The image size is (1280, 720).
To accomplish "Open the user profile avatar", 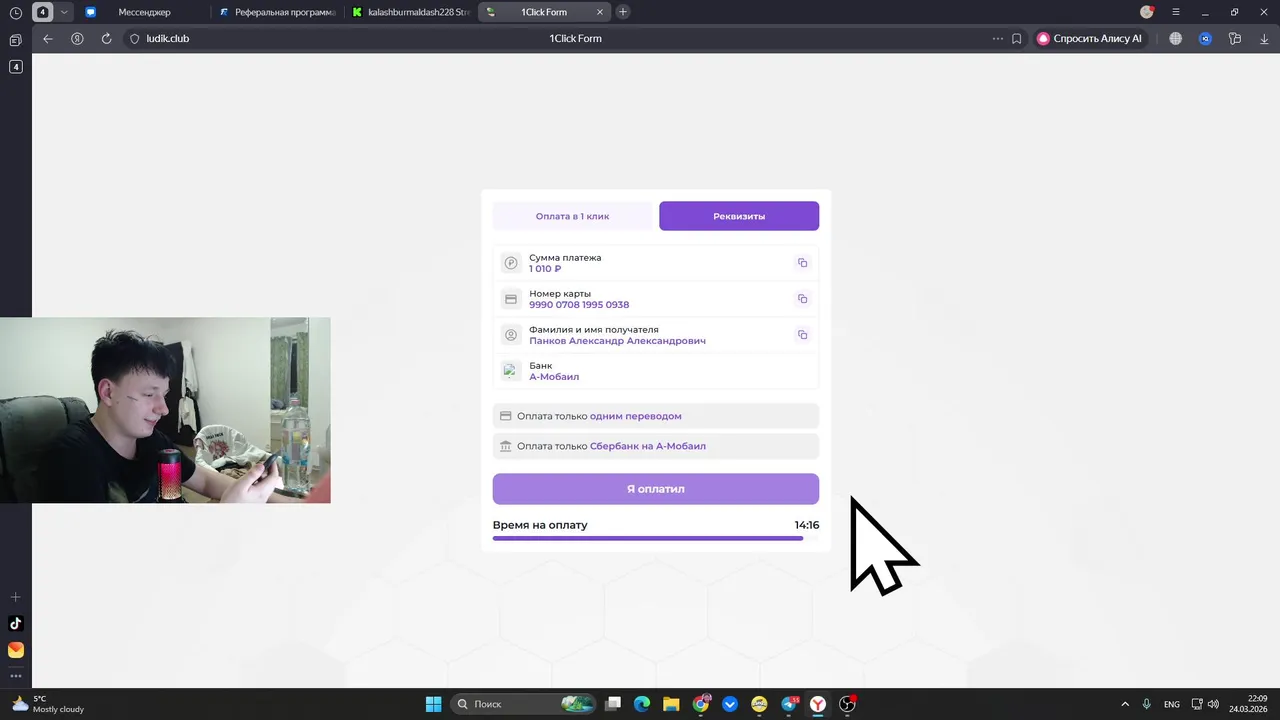I will click(x=1147, y=12).
